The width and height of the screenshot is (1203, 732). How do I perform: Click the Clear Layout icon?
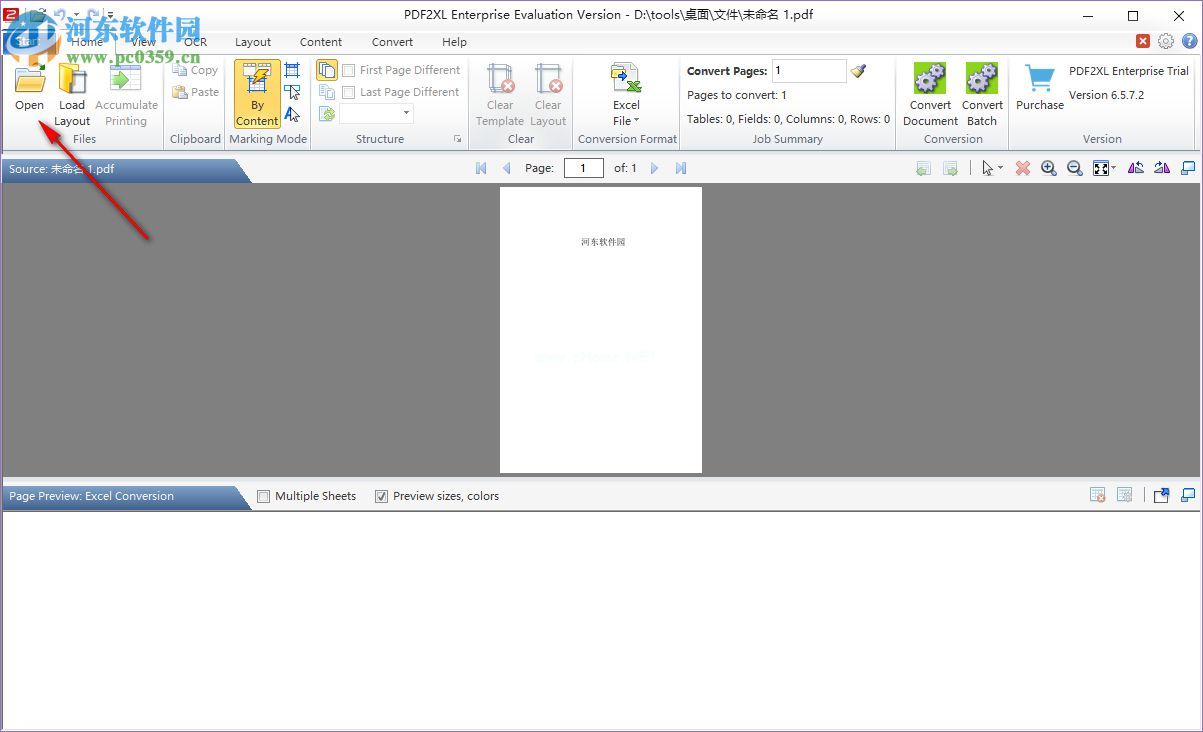(548, 80)
